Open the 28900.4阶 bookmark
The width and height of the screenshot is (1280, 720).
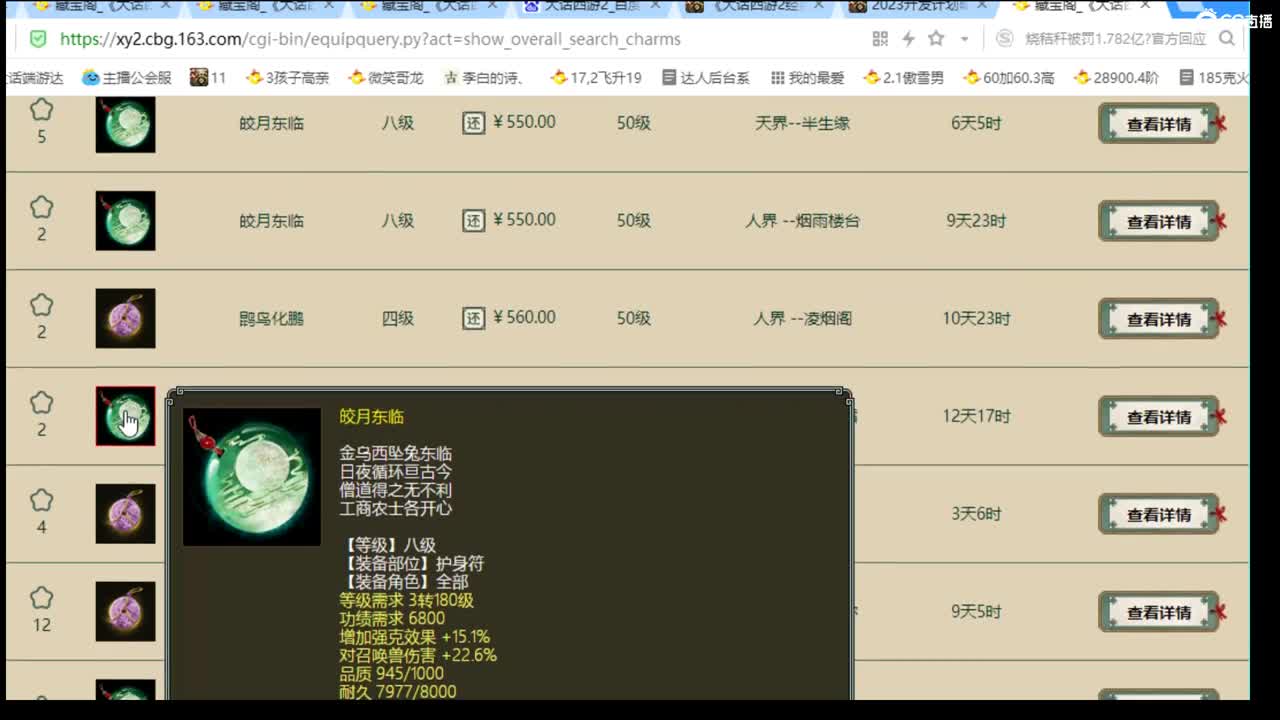click(x=1116, y=77)
